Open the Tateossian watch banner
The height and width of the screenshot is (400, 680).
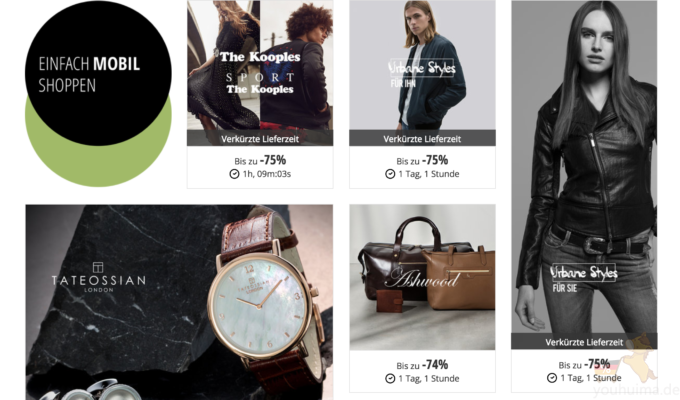[x=179, y=302]
